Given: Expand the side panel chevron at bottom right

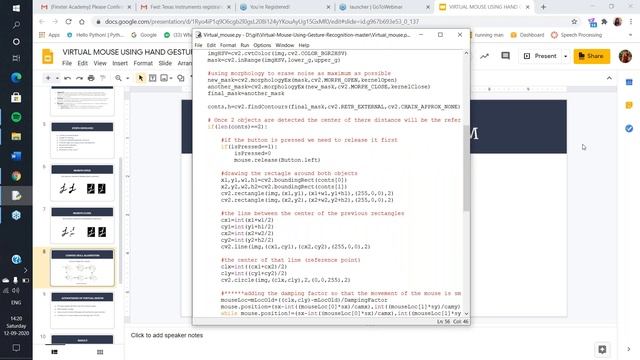Looking at the screenshot, I should [x=629, y=349].
